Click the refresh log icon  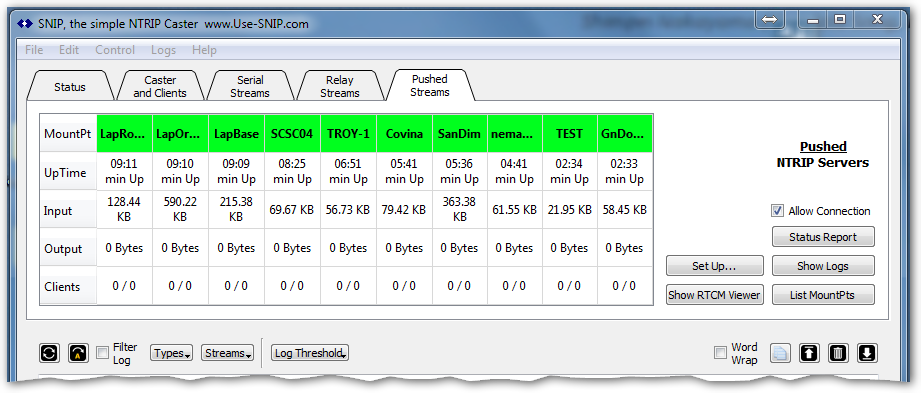pyautogui.click(x=49, y=352)
